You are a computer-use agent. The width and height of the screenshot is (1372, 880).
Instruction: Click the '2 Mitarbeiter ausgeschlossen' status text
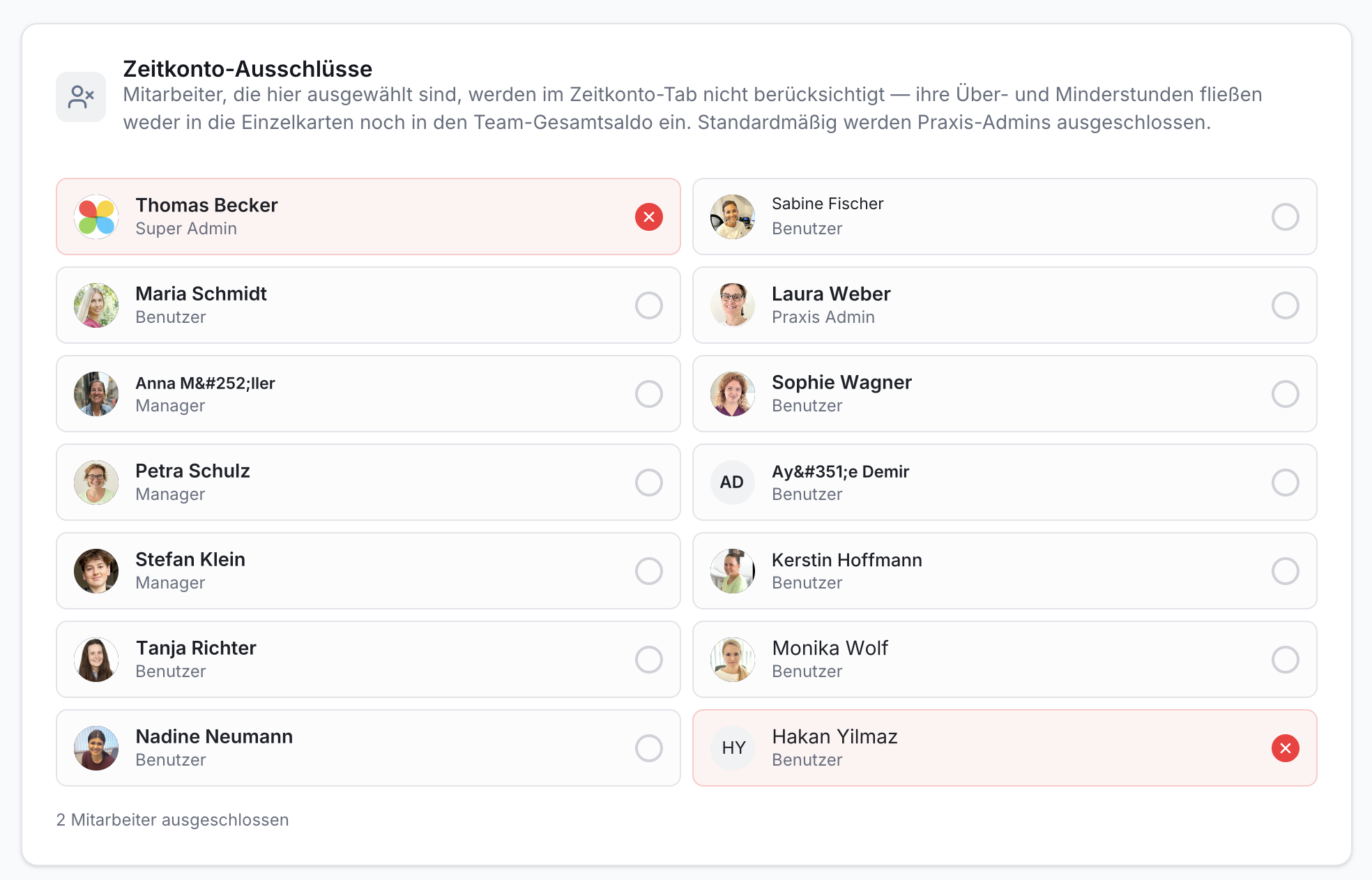click(x=172, y=820)
